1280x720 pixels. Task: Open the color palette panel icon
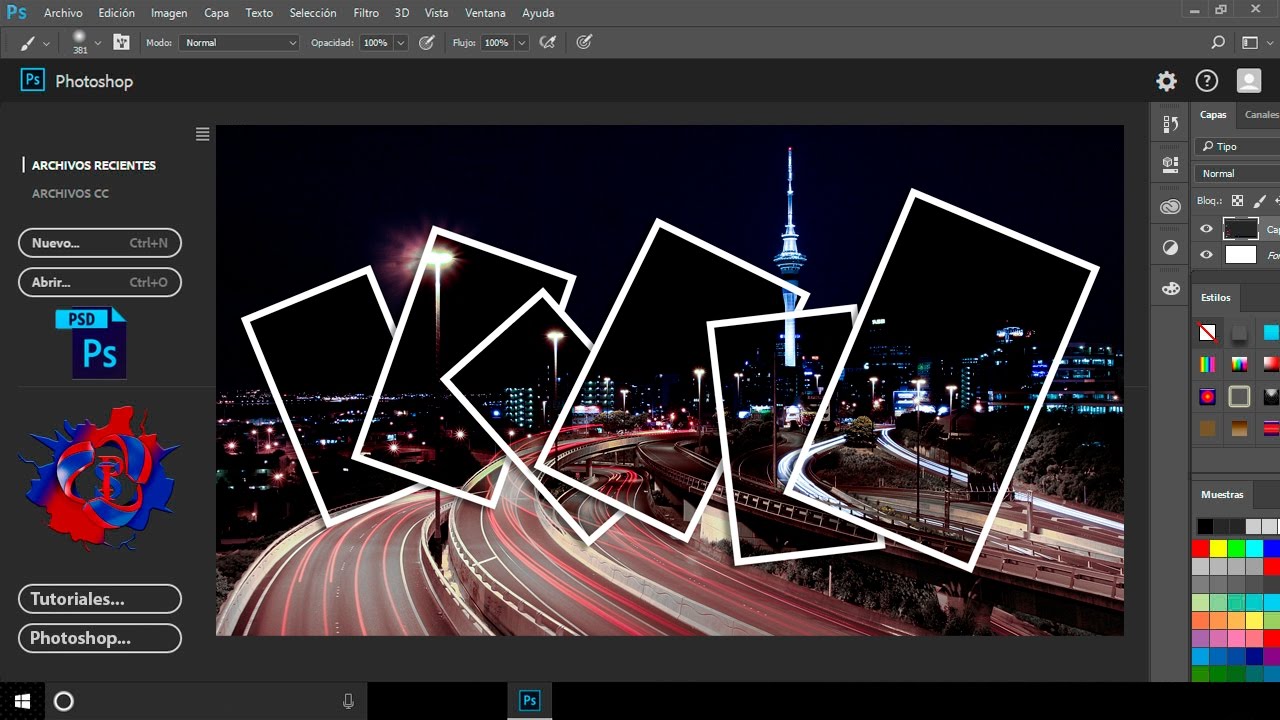(1170, 289)
